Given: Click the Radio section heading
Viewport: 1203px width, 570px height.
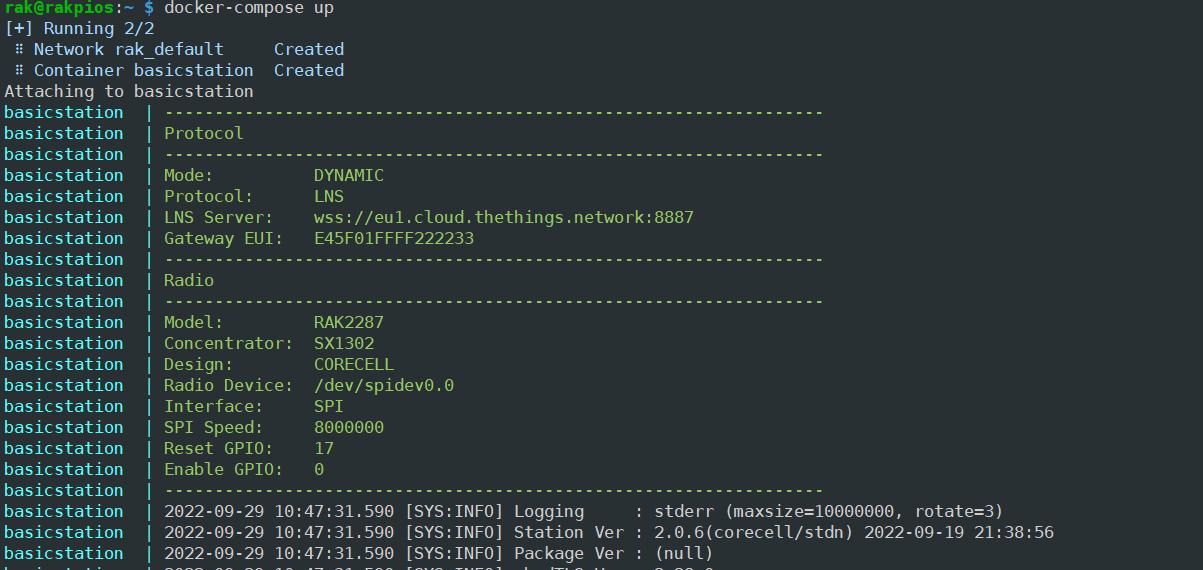Looking at the screenshot, I should (189, 280).
